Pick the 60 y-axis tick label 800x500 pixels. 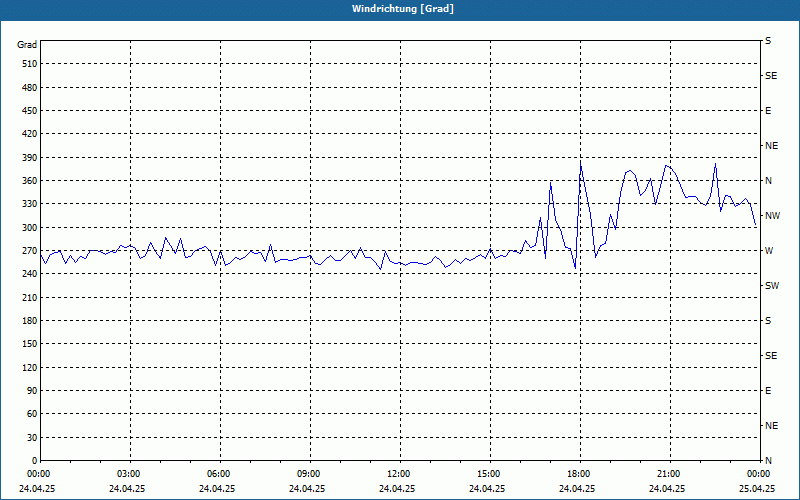pyautogui.click(x=32, y=414)
